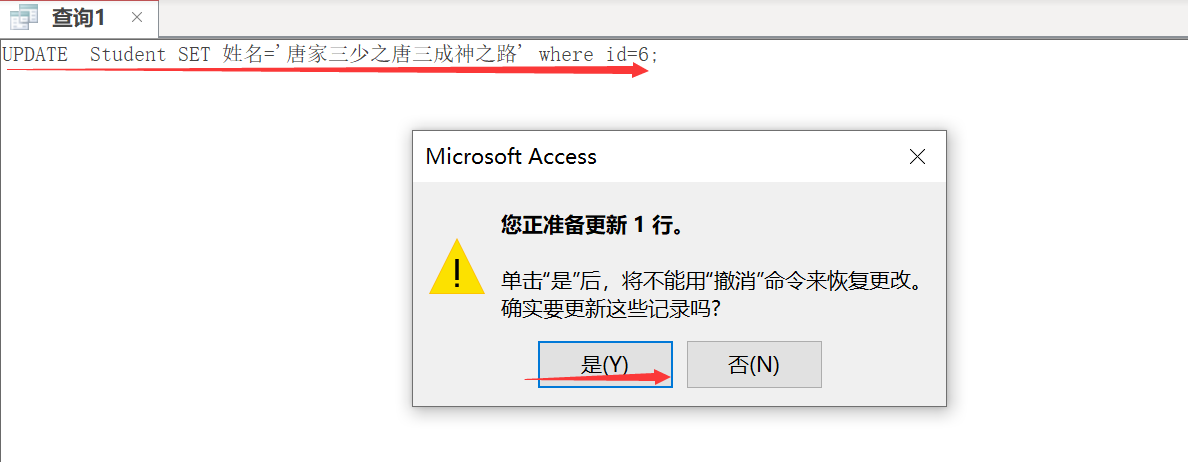Click the red arrow pointing to 是(Y)

point(599,376)
